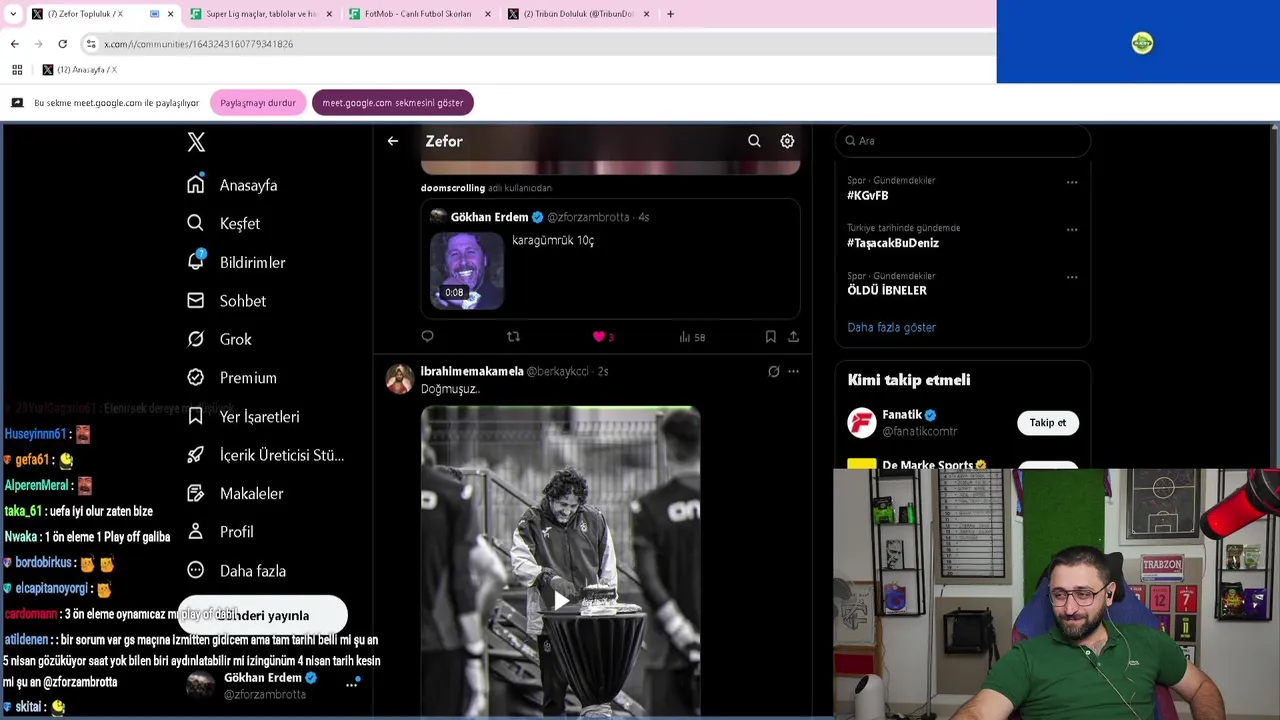Click Grok icon on ibrahimemakamela post

(773, 371)
